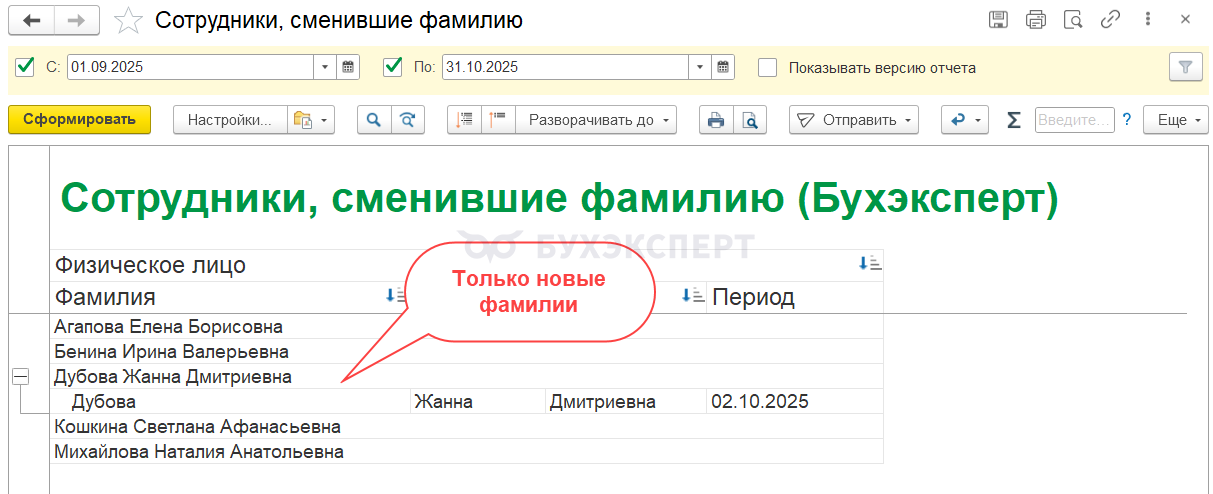Get a link to the report (chain icon)
This screenshot has width=1213, height=494.
tap(1110, 19)
